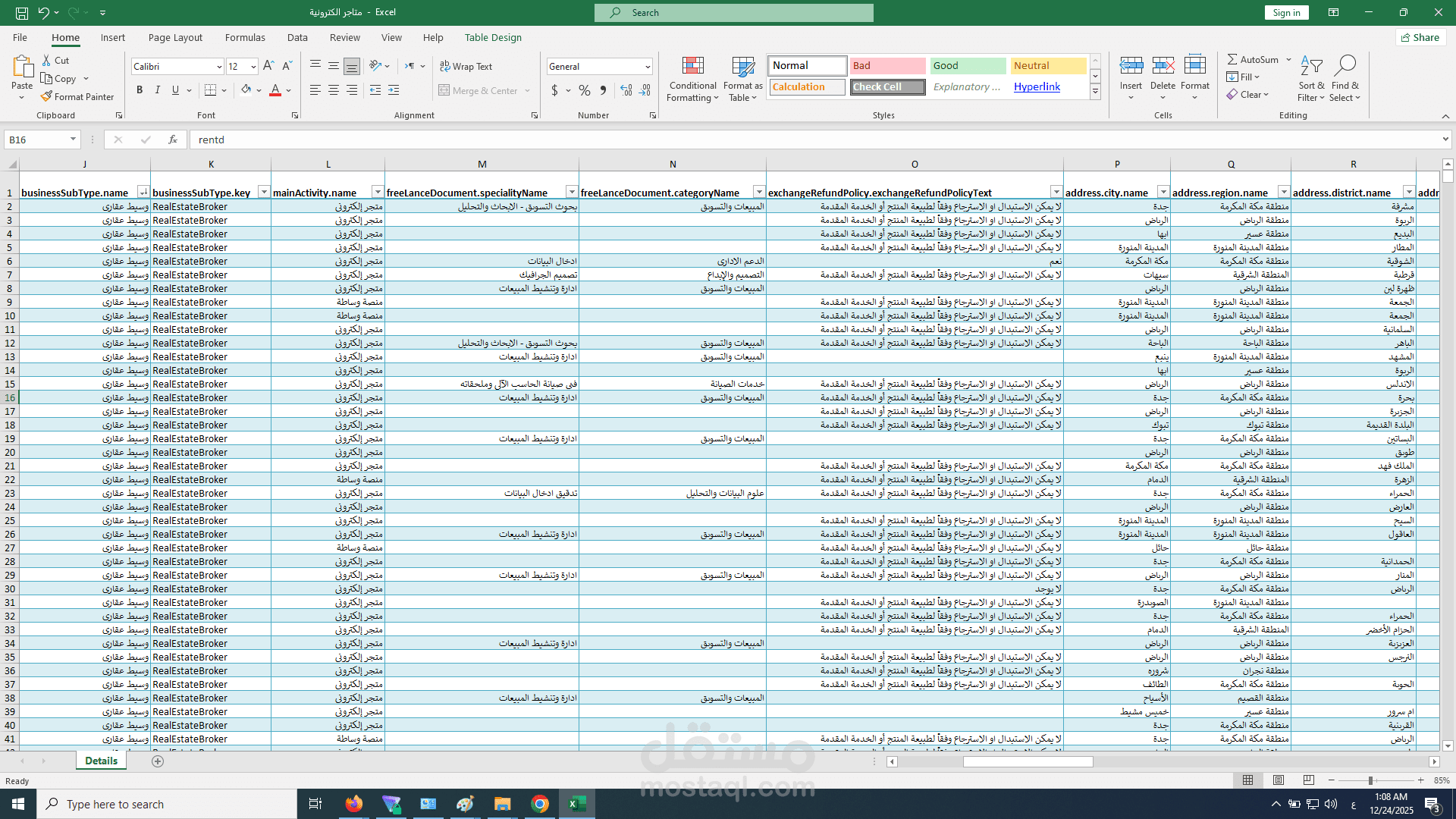Click the AutoSum sigma icon

pos(1232,59)
